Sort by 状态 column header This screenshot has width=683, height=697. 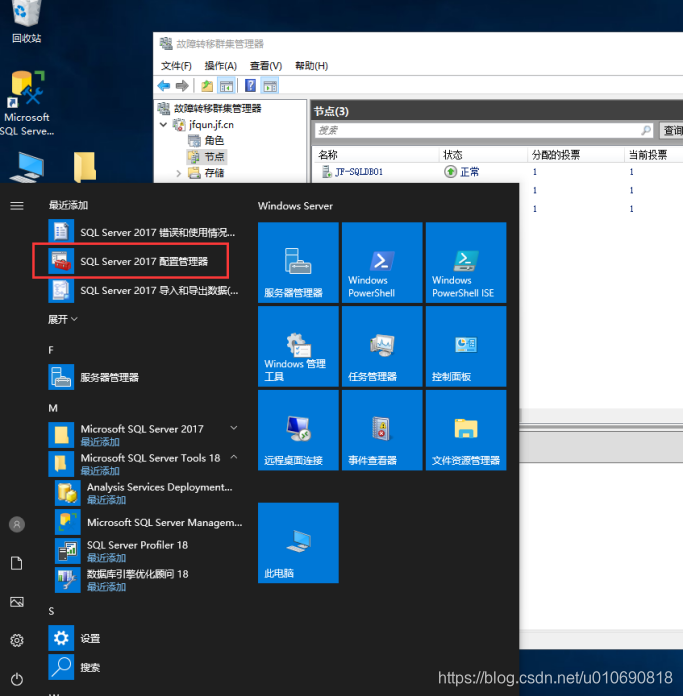point(453,155)
